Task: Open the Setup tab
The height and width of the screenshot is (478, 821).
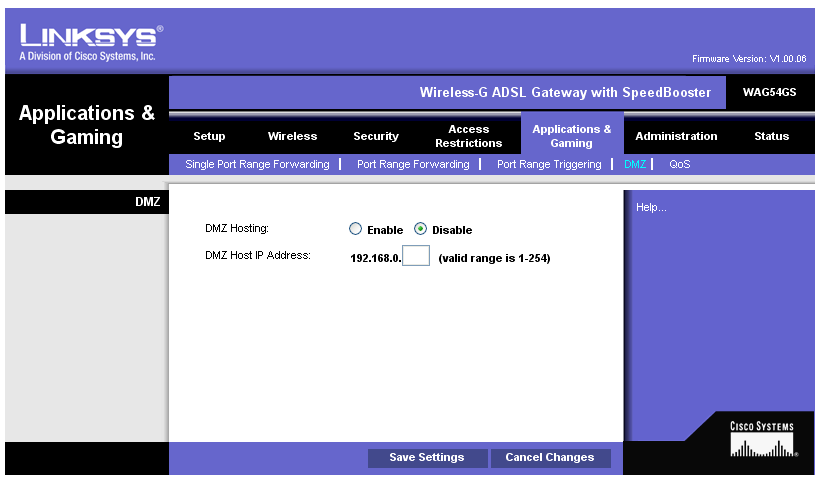Action: pyautogui.click(x=209, y=136)
